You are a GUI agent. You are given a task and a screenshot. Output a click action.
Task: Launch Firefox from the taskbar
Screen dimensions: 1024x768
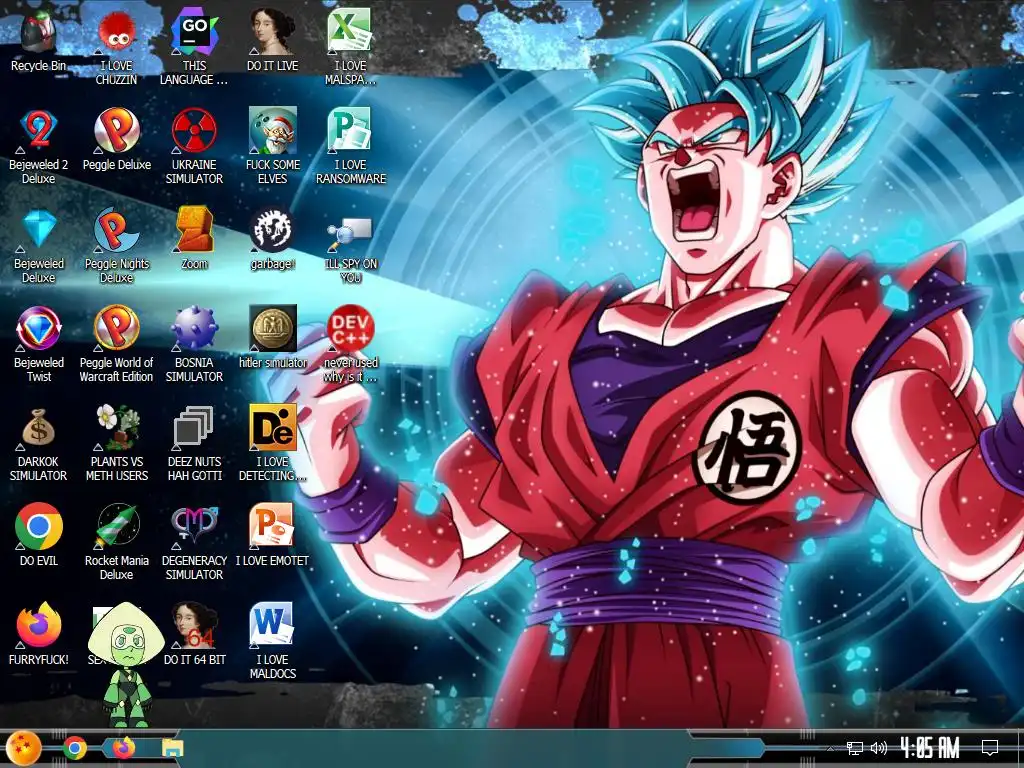[x=123, y=748]
